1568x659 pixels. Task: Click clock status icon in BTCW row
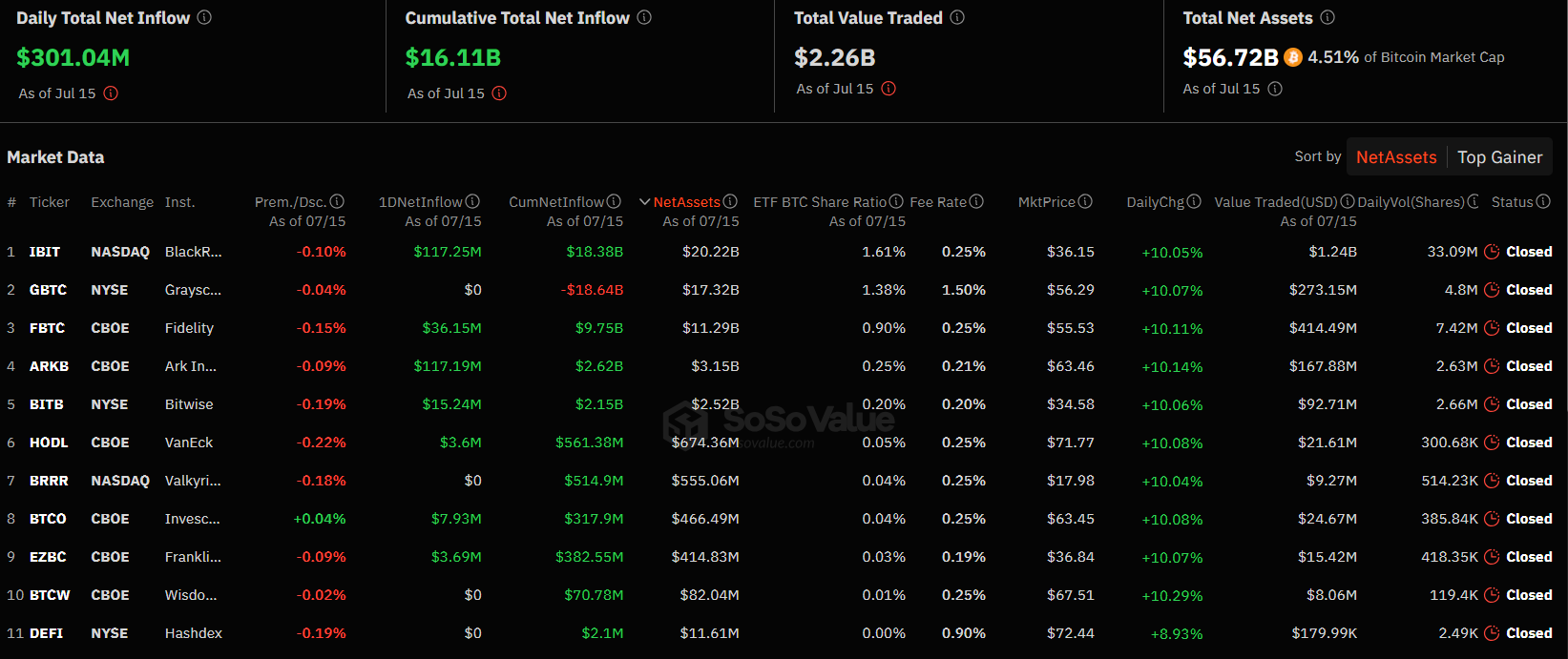pos(1492,595)
